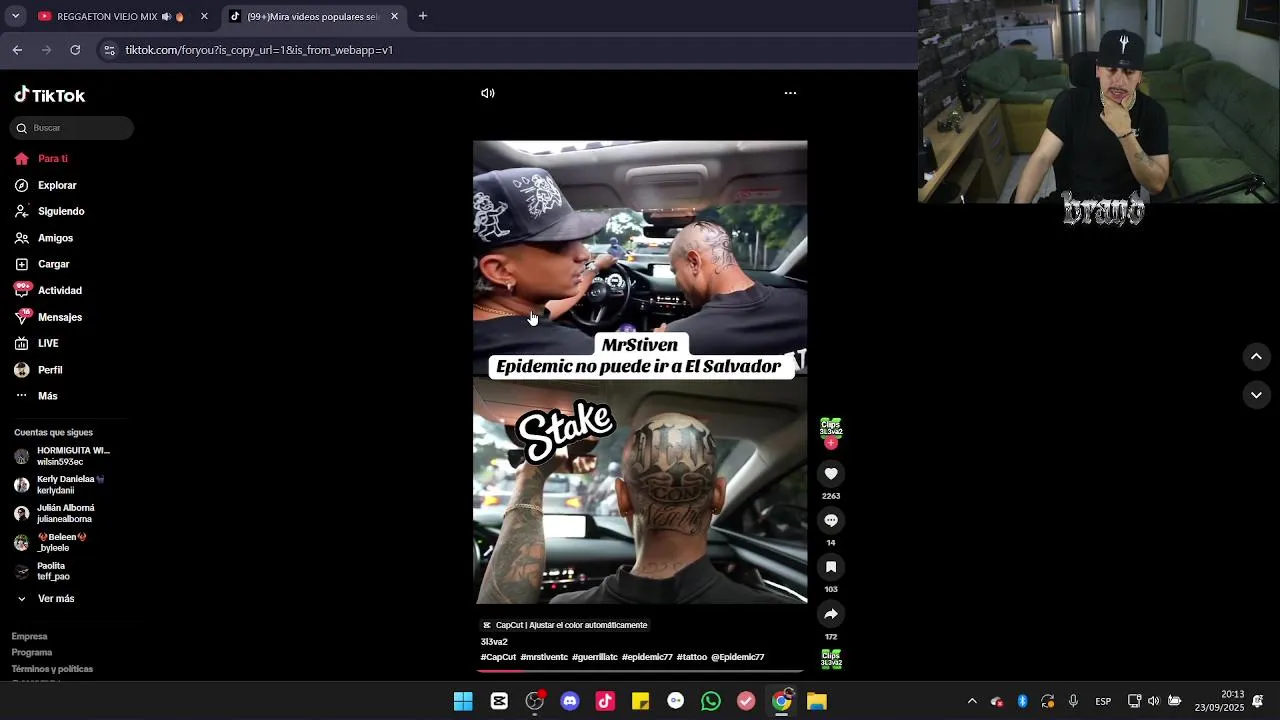Click the #tattoo hashtag
This screenshot has width=1280, height=720.
click(x=692, y=657)
